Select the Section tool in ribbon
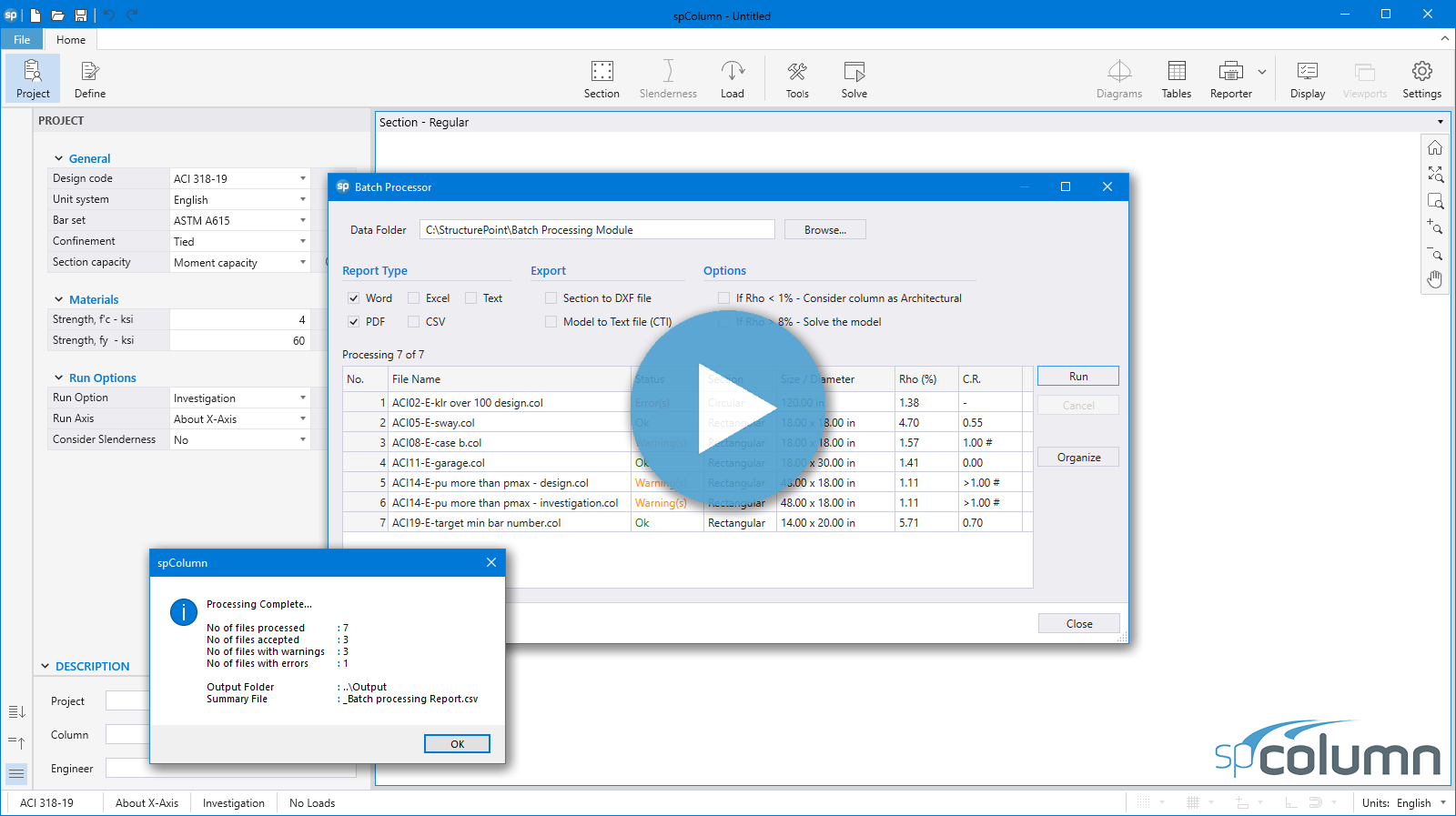The width and height of the screenshot is (1456, 816). pyautogui.click(x=602, y=78)
